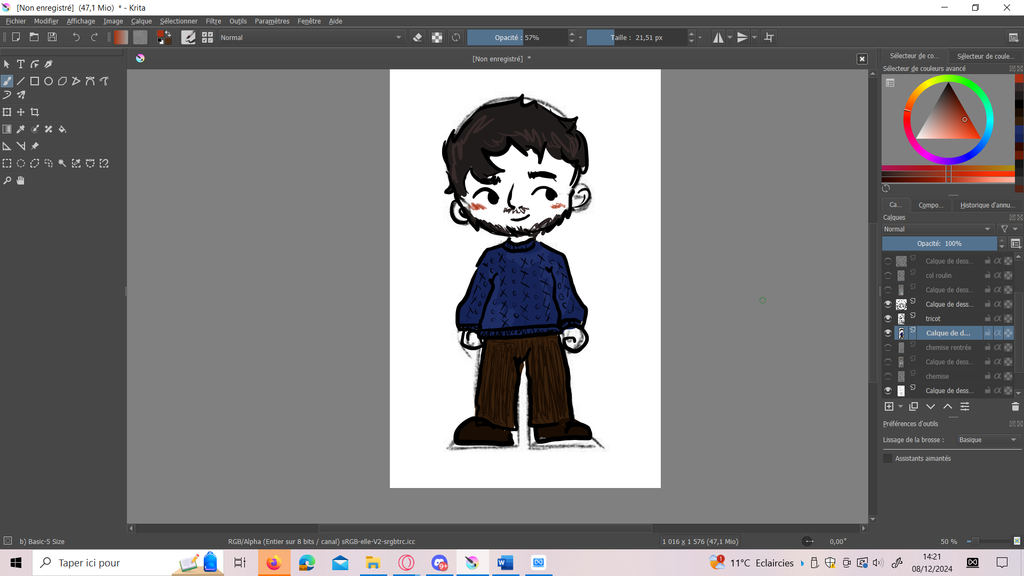Open the brush blending mode Normal dropdown
The height and width of the screenshot is (576, 1024).
tap(308, 38)
